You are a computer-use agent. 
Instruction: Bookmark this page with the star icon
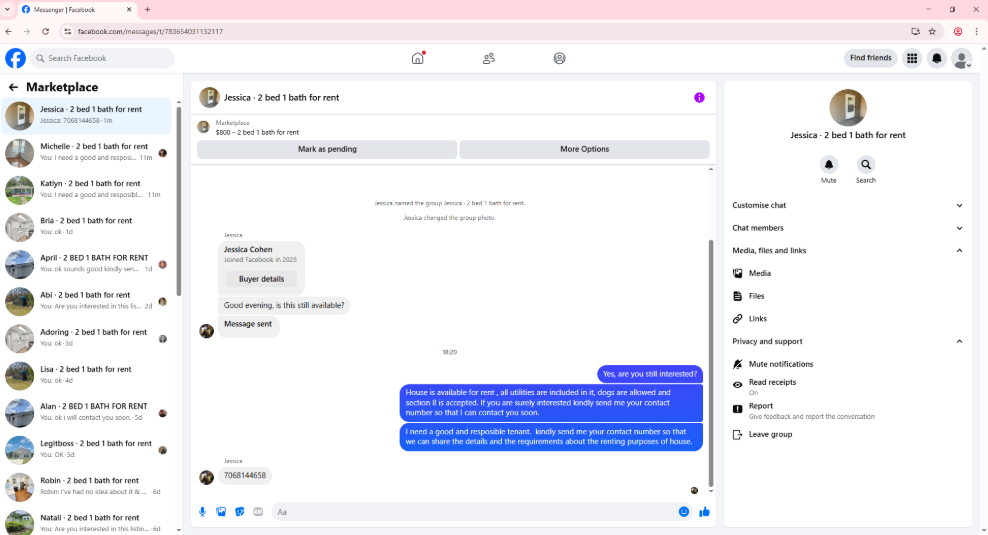pos(933,32)
